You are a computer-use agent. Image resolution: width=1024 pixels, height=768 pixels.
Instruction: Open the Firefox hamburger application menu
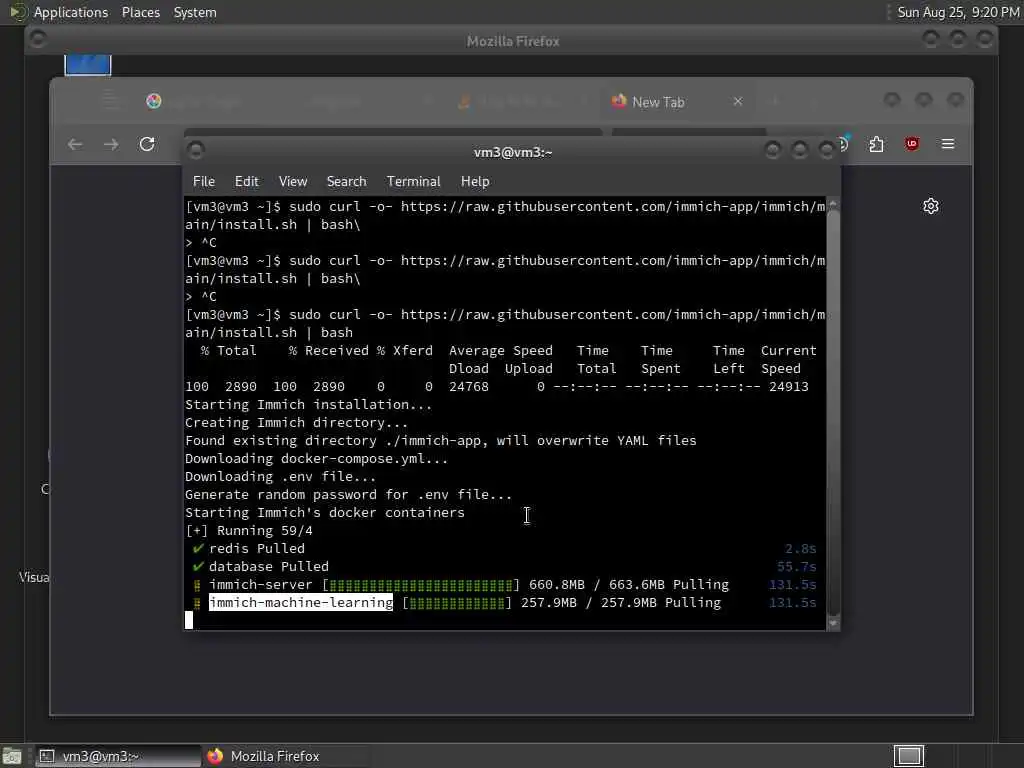[x=948, y=144]
